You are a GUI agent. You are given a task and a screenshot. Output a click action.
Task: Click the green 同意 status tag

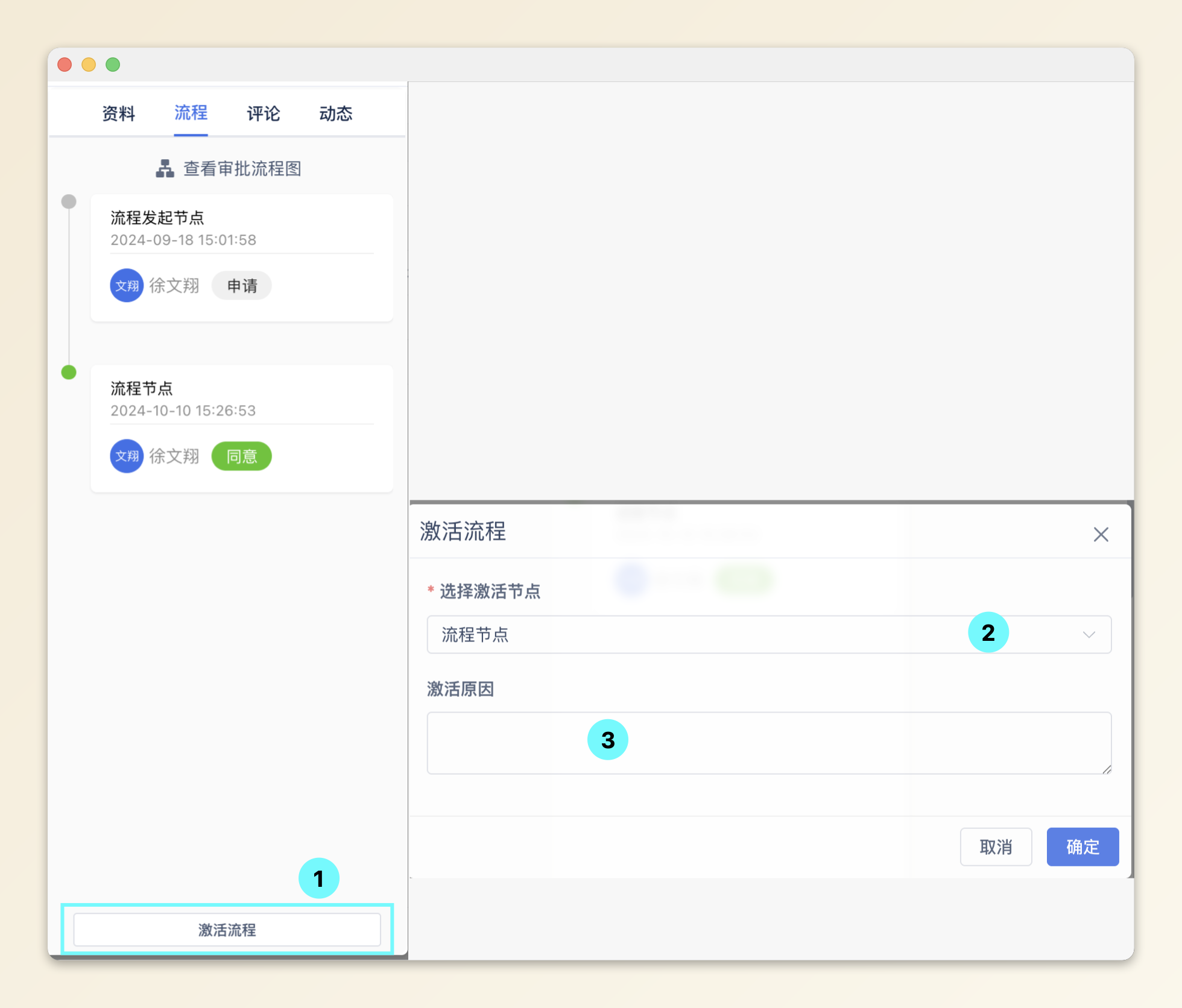click(242, 456)
